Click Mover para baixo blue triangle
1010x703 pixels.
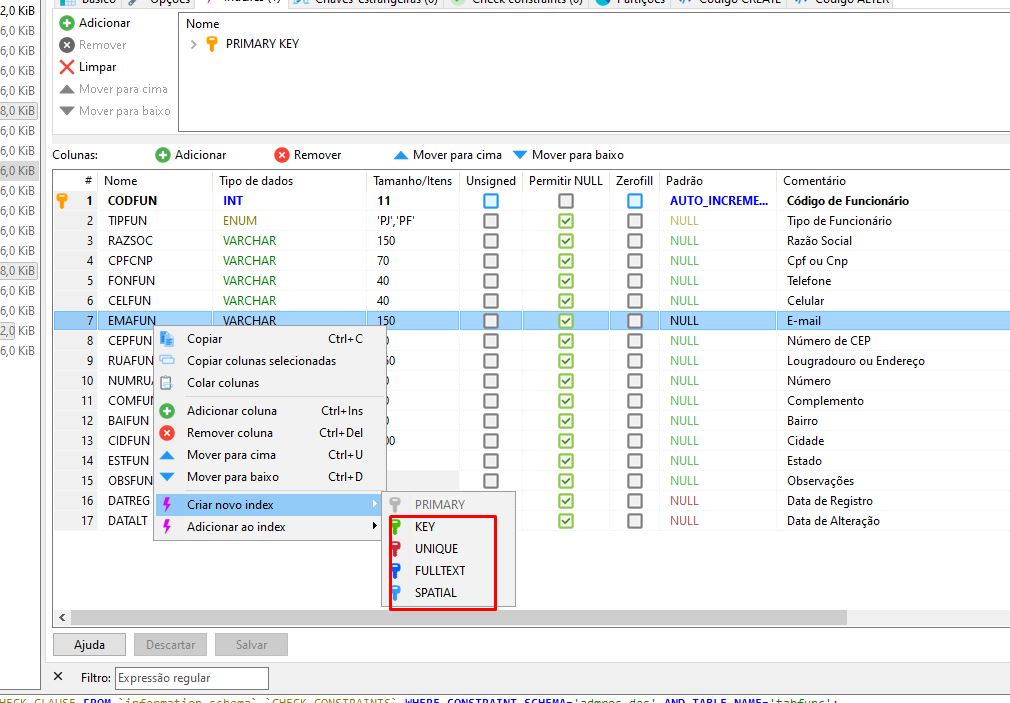pyautogui.click(x=519, y=155)
